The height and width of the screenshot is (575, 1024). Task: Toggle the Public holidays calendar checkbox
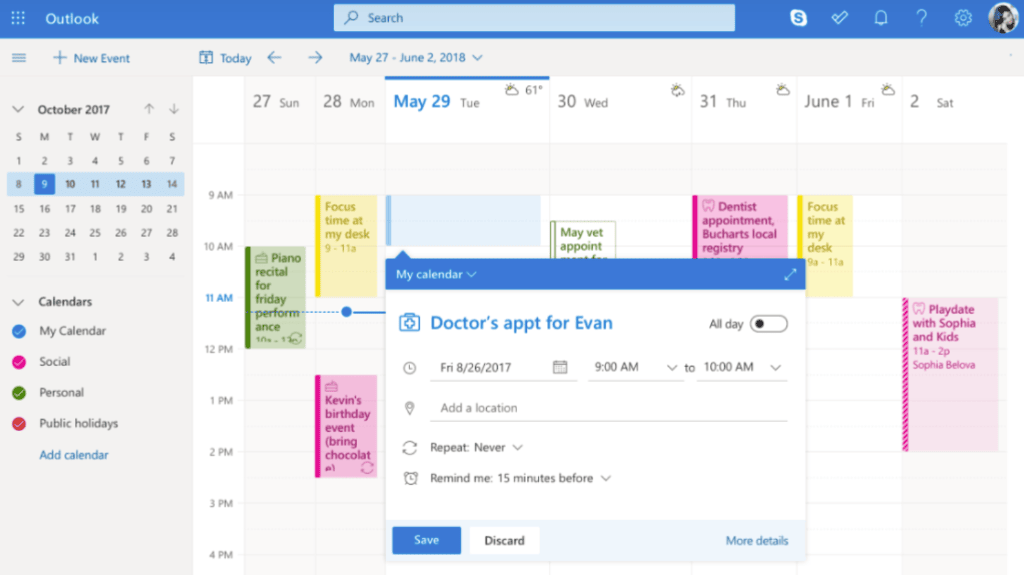[19, 424]
